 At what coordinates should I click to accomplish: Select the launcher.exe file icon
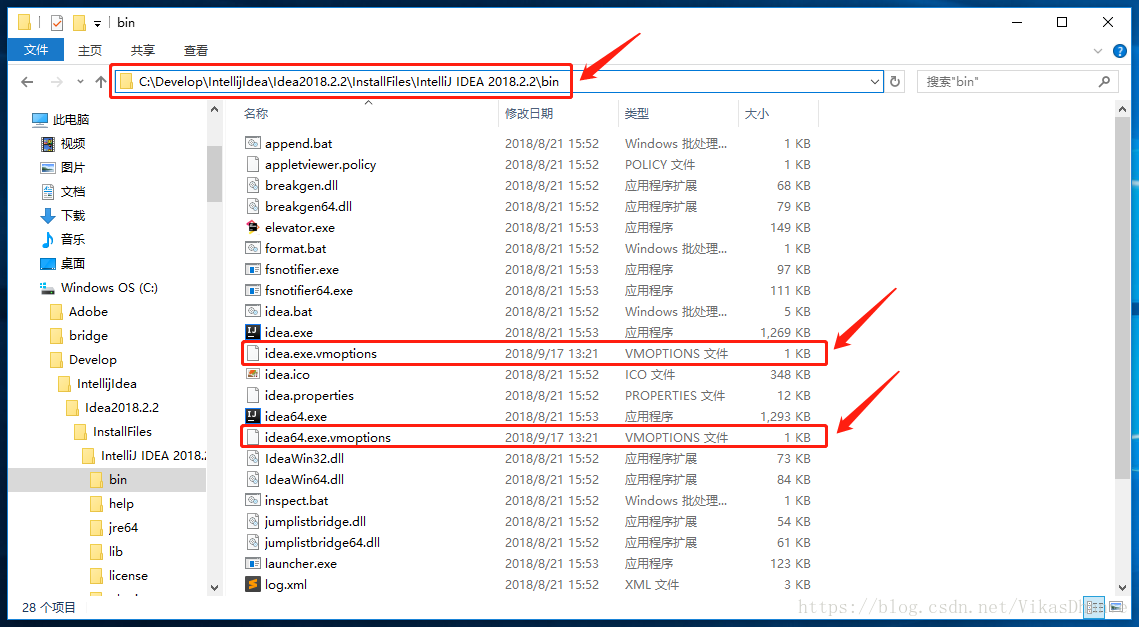point(253,563)
